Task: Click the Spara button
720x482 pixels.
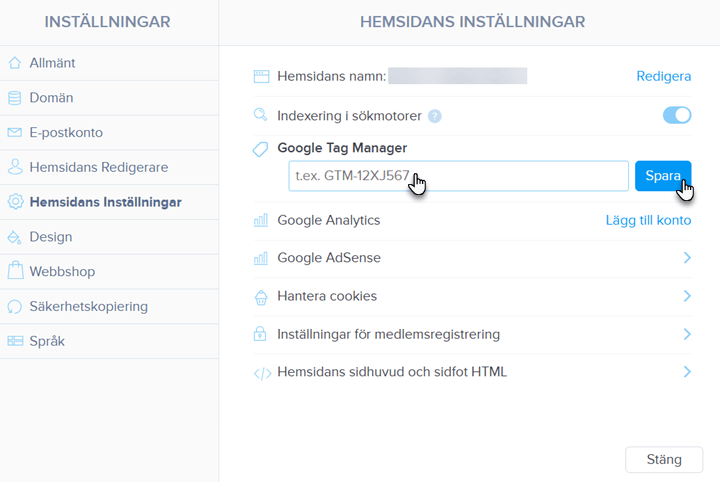Action: tap(663, 176)
